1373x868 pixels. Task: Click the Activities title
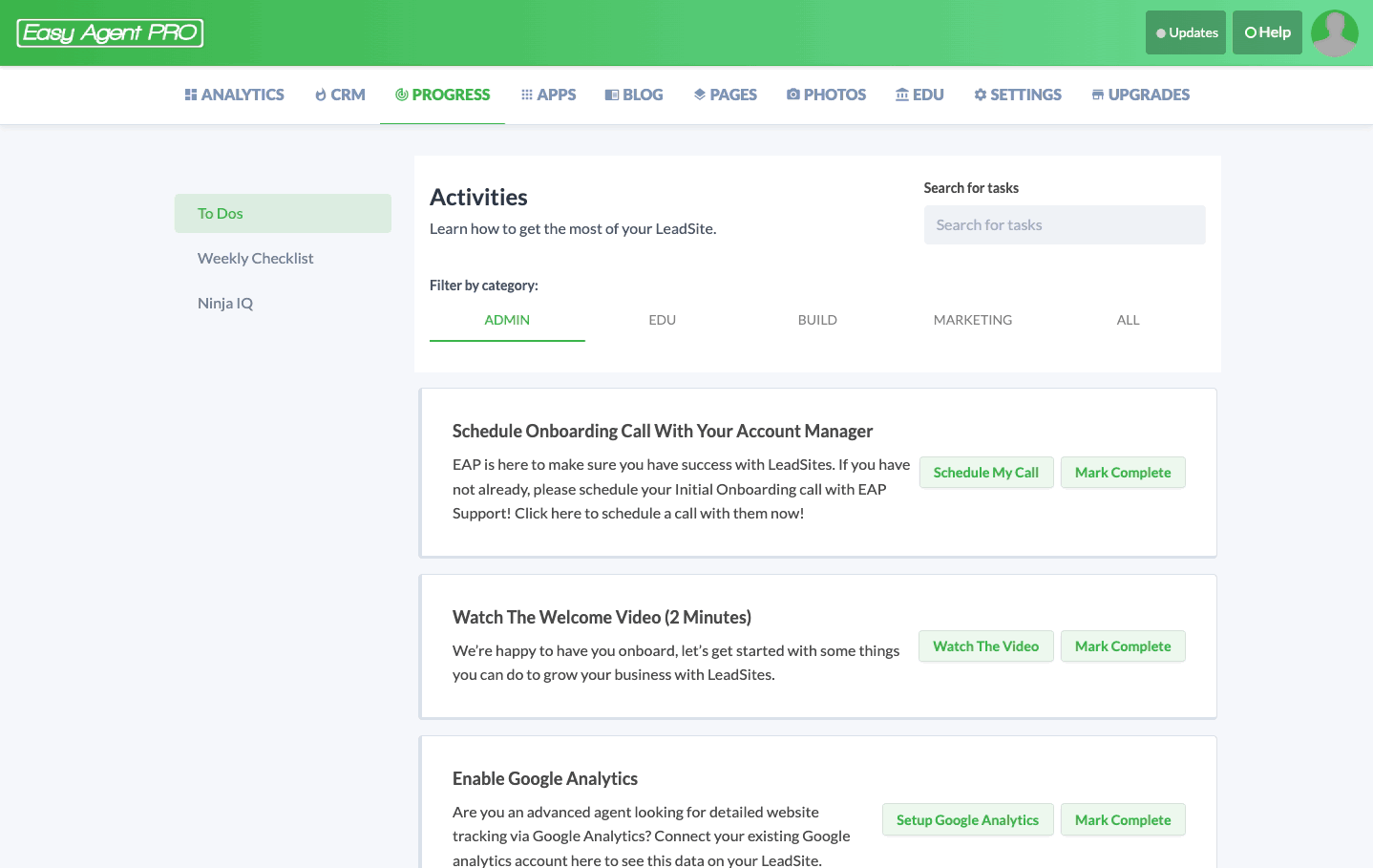[x=478, y=197]
